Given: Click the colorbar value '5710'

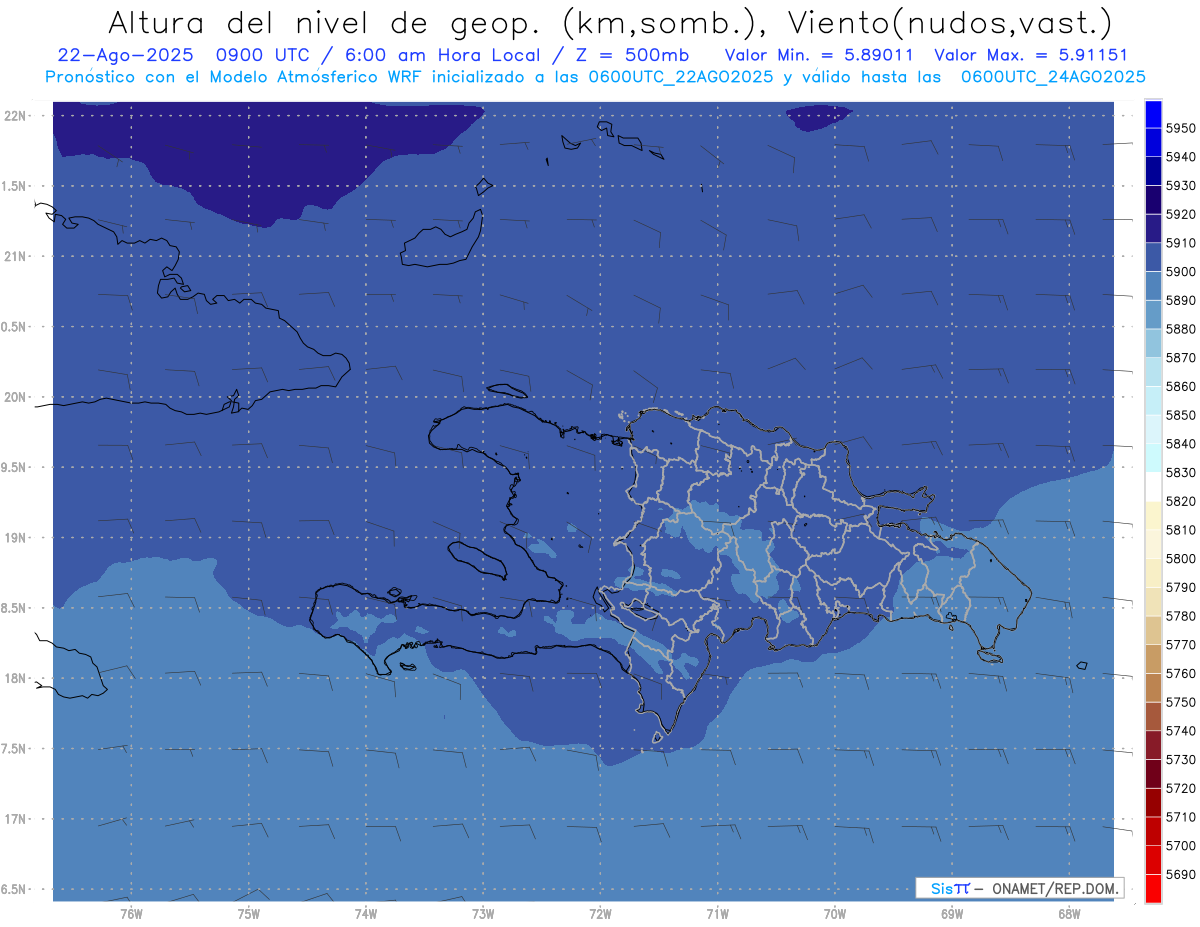Looking at the screenshot, I should click(1181, 817).
